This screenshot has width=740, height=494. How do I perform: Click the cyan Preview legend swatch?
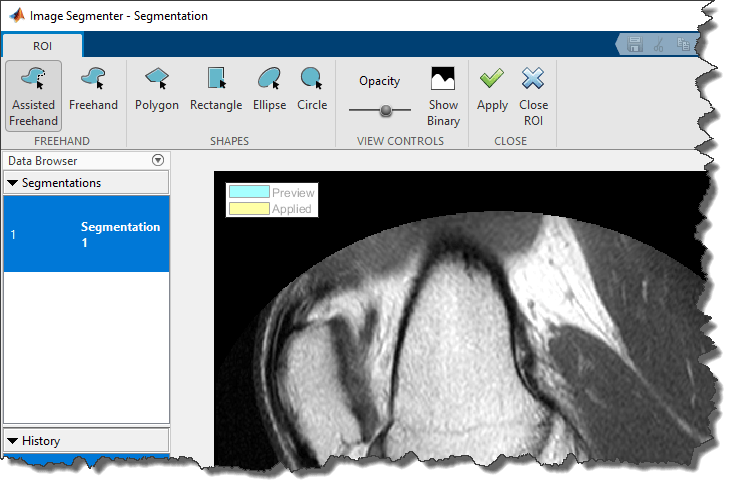pos(249,192)
